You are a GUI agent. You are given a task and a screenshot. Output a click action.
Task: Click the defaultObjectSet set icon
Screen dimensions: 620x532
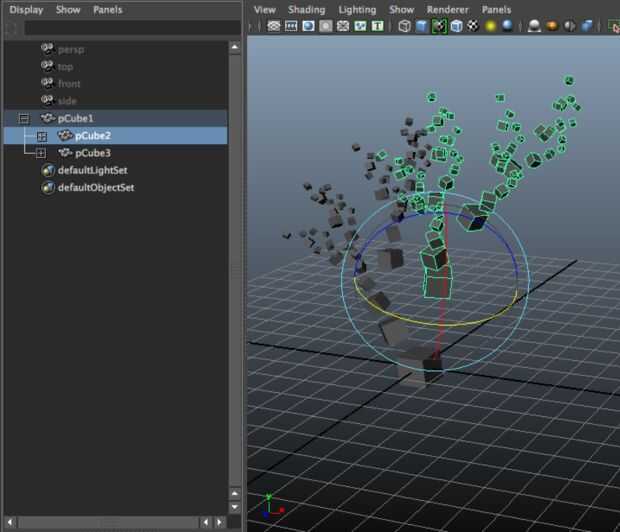48,187
